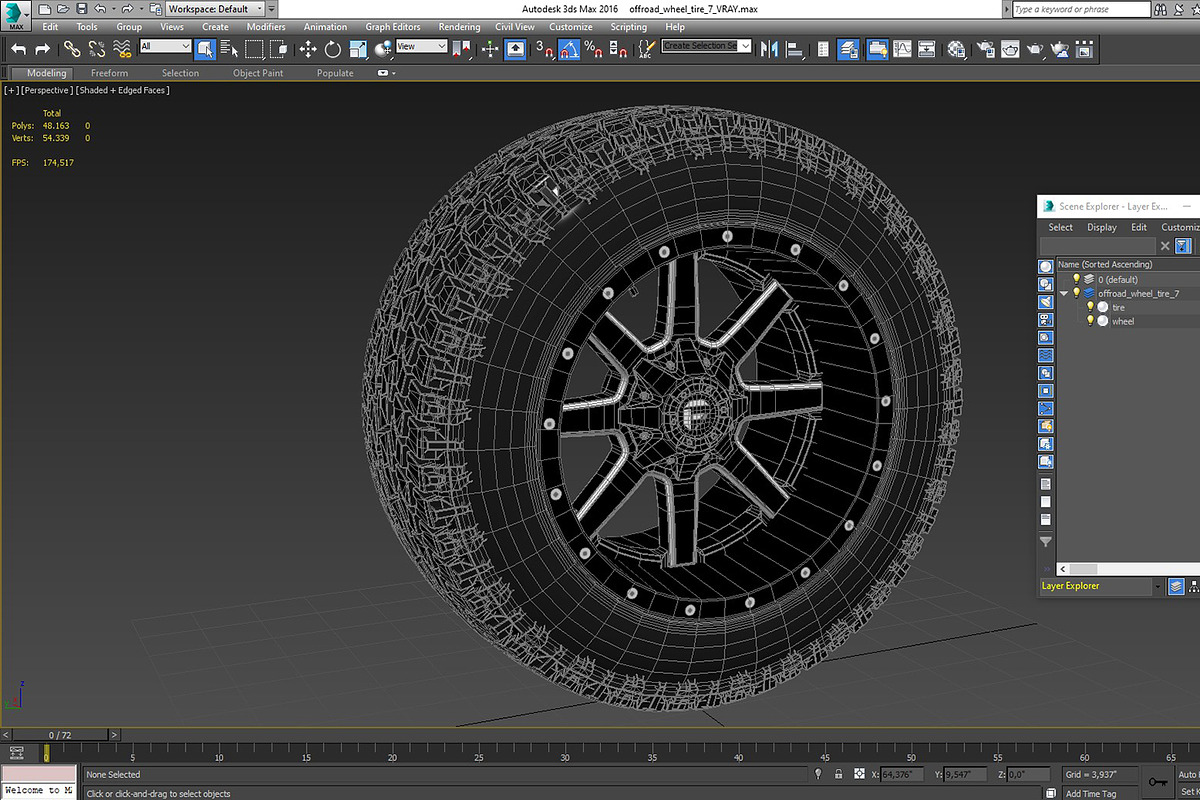Activate Select and Scale tool
Viewport: 1200px width, 800px height.
pyautogui.click(x=358, y=48)
